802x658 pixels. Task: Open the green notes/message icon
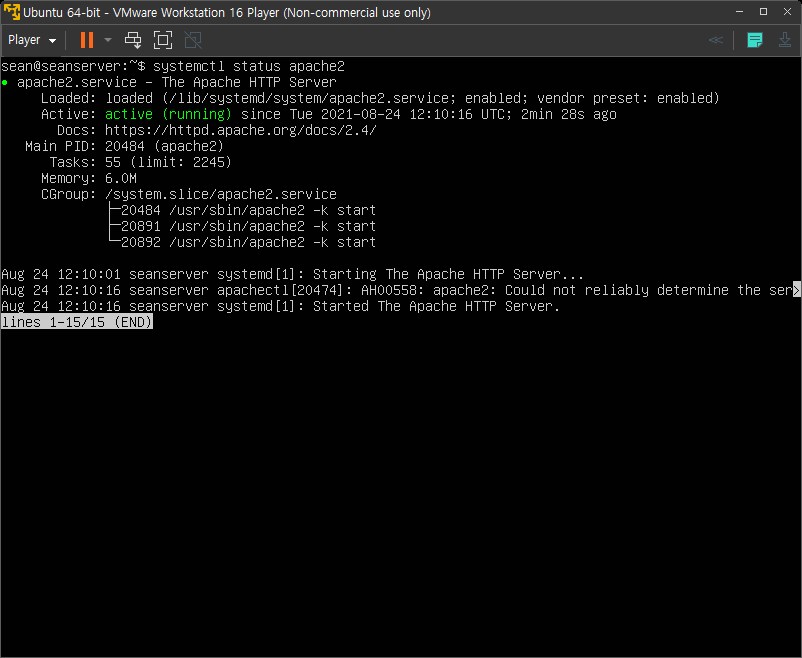tap(754, 40)
